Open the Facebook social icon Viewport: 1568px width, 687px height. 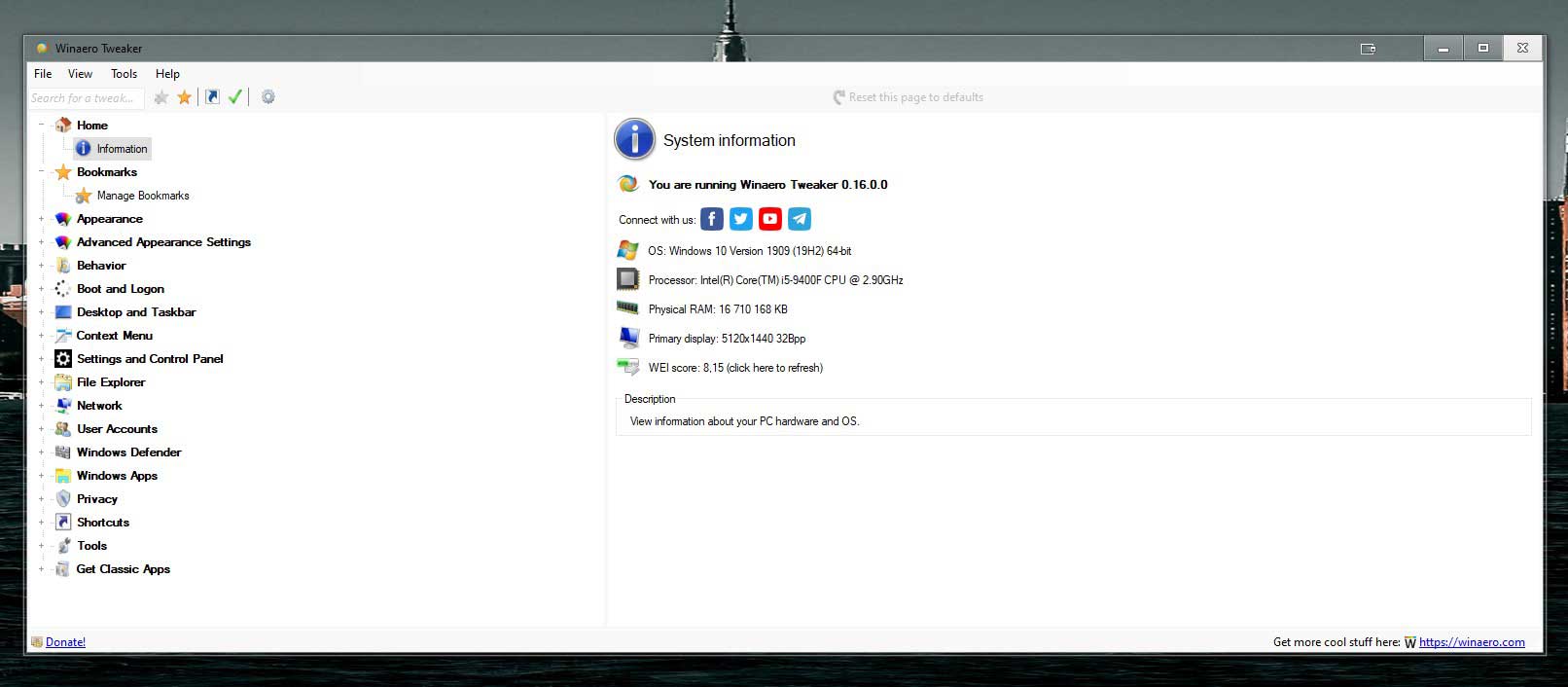click(712, 219)
